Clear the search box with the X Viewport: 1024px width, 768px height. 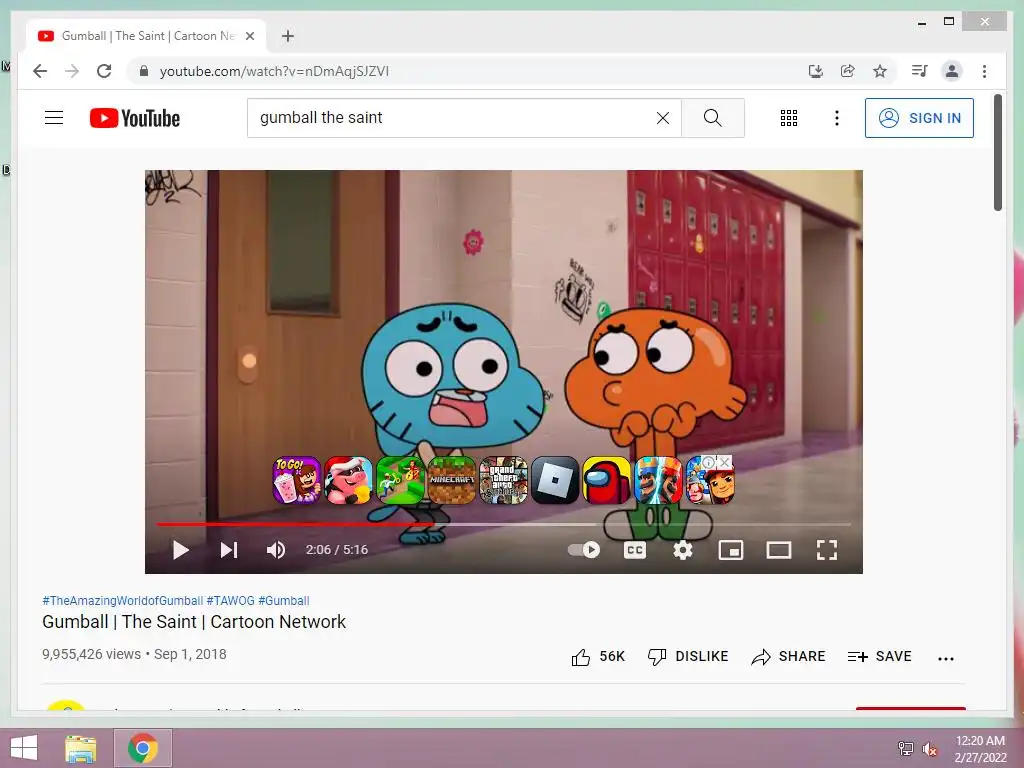(662, 118)
